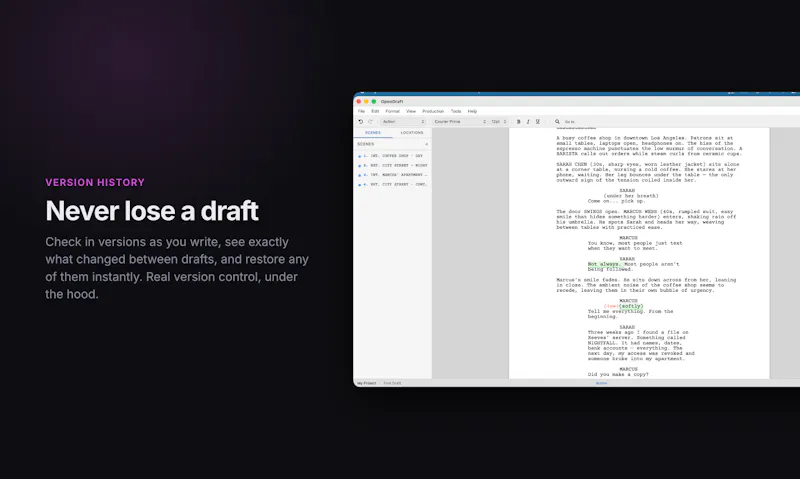Click the green '(softly)' inserted parenthetical
This screenshot has width=800, height=479.
pos(631,306)
